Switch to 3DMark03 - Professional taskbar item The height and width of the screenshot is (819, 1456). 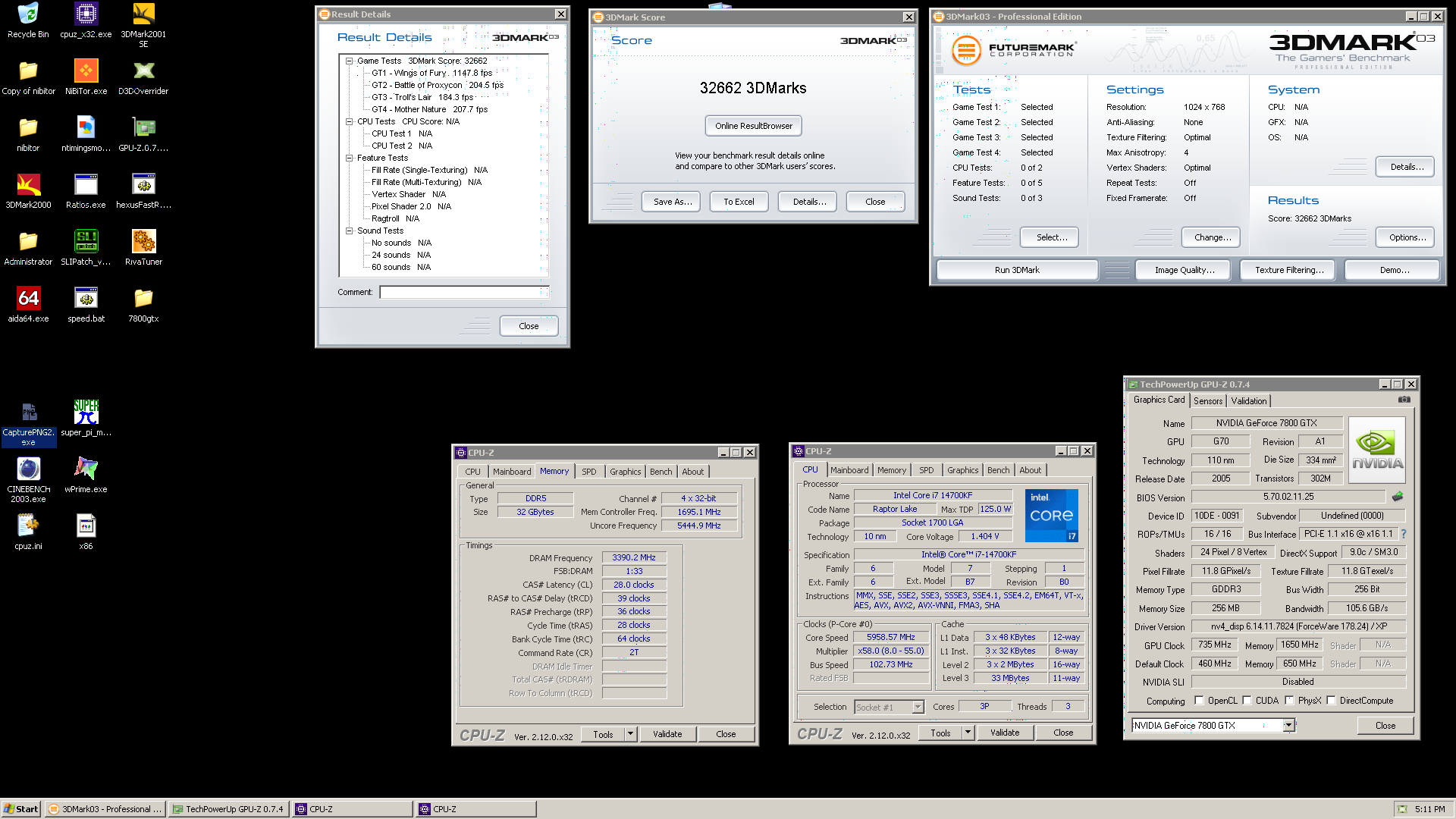click(105, 809)
